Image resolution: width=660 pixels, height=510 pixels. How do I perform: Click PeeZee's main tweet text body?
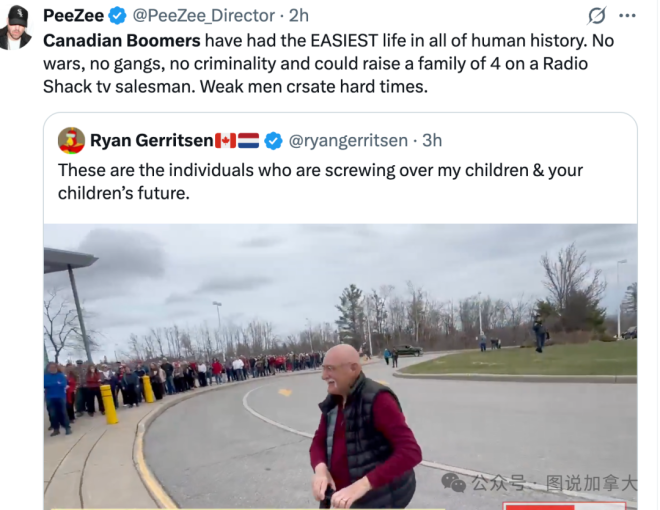(328, 64)
